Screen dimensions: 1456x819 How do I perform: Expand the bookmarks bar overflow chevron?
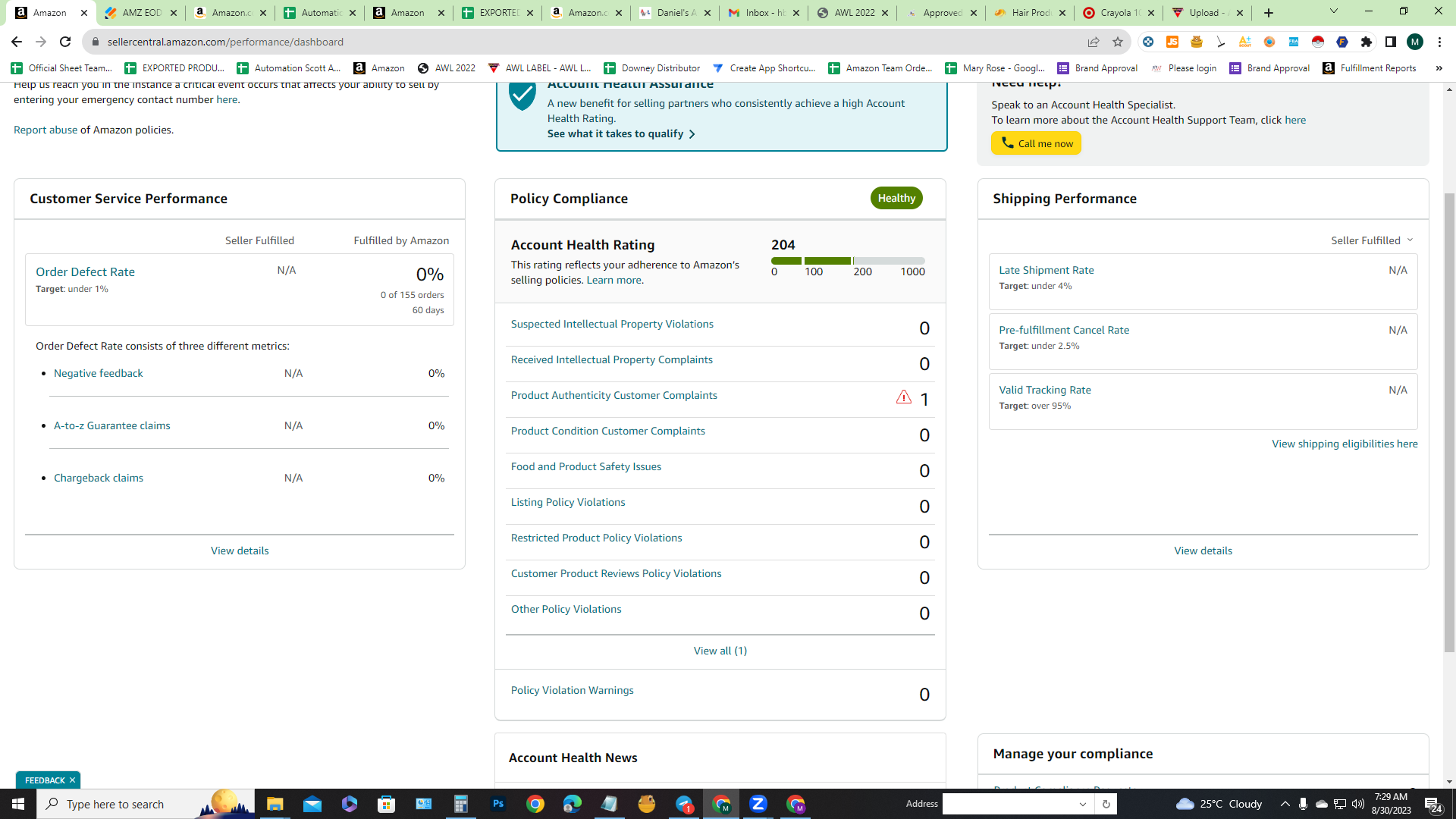[x=1439, y=68]
